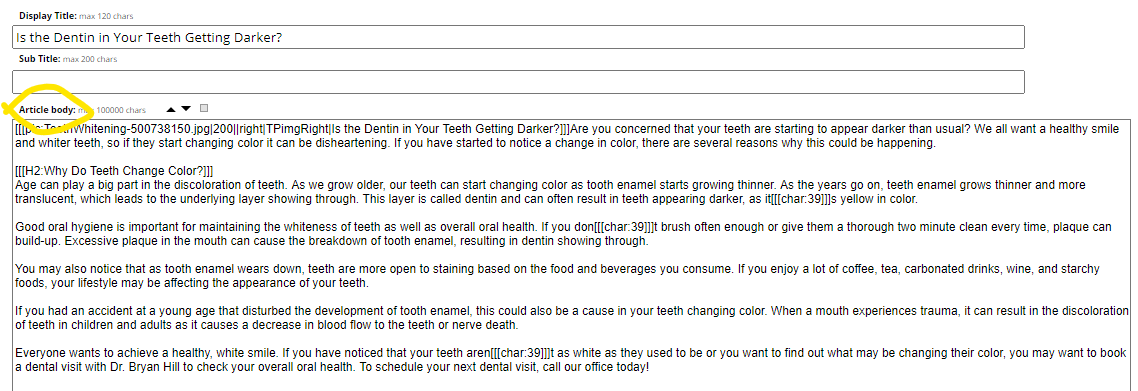
Task: Focus the empty Sub Title field
Action: tap(518, 82)
